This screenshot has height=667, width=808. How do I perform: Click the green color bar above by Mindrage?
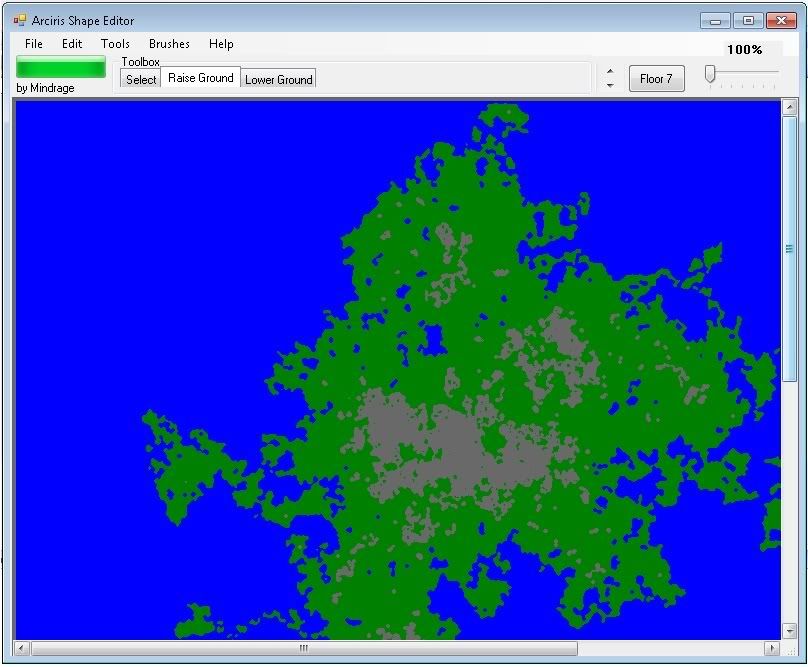click(x=61, y=67)
